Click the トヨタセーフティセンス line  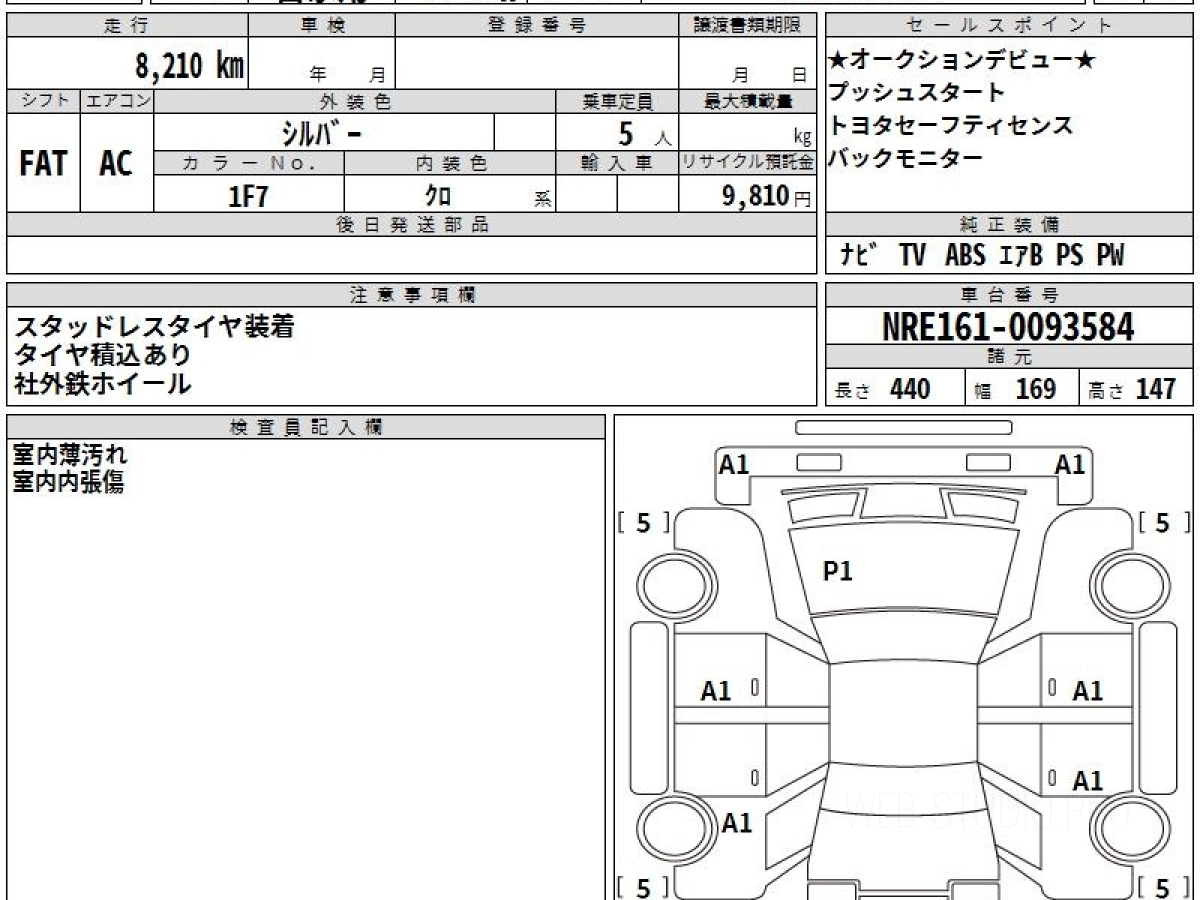[950, 125]
